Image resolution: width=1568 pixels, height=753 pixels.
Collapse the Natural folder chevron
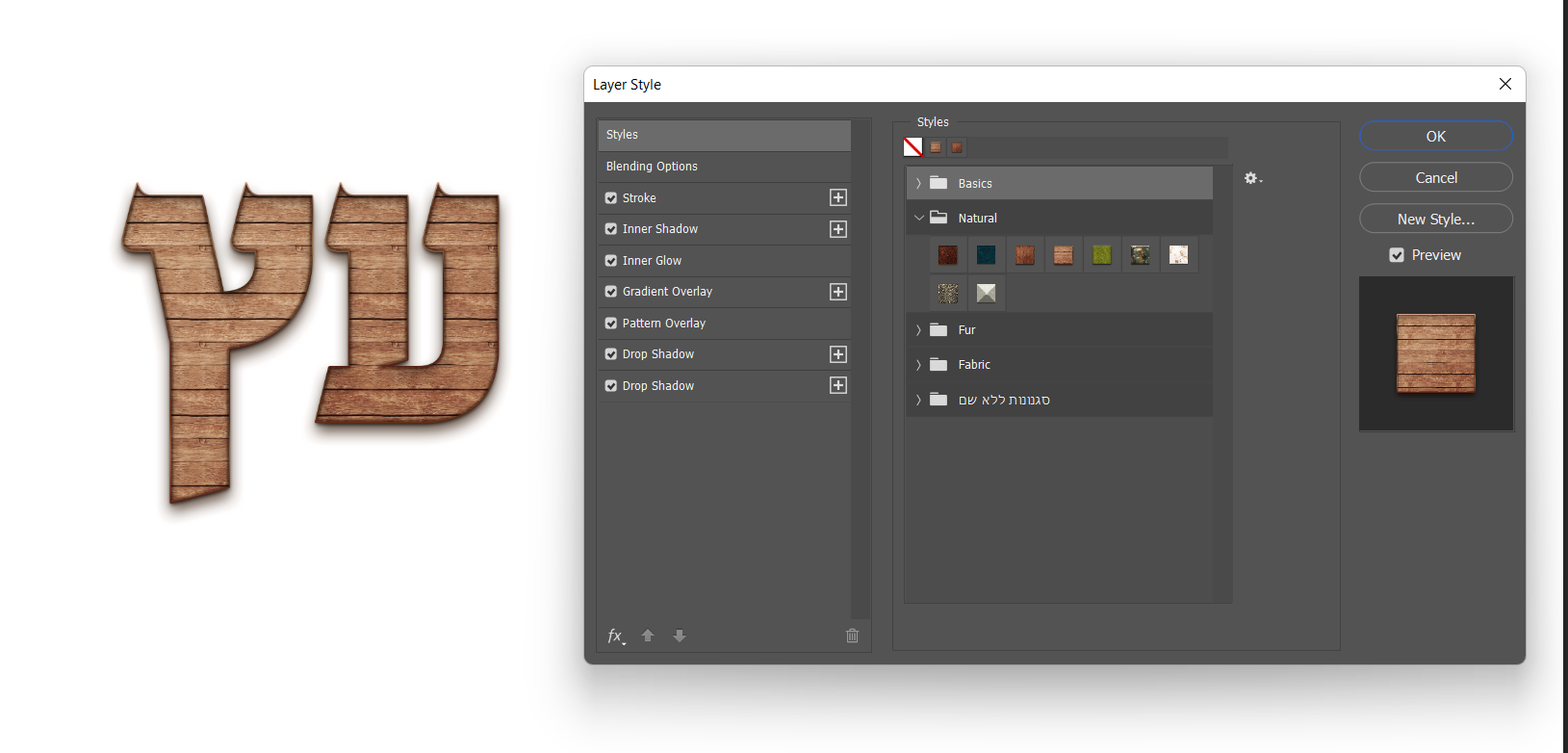918,218
